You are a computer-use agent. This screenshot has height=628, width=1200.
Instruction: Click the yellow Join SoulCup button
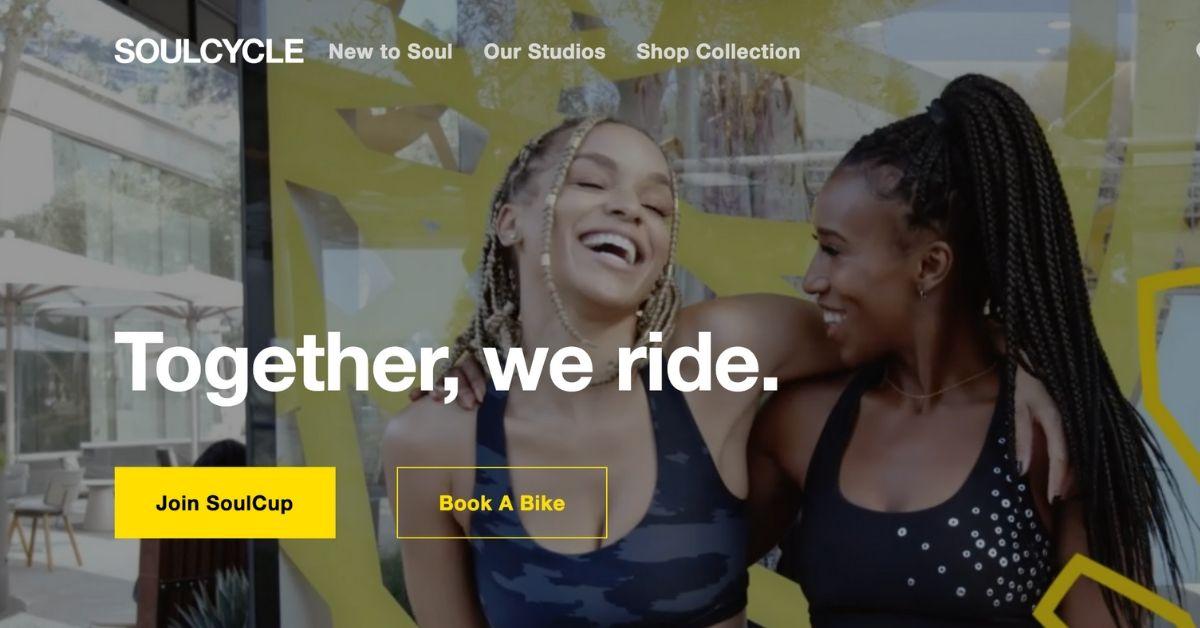click(224, 503)
